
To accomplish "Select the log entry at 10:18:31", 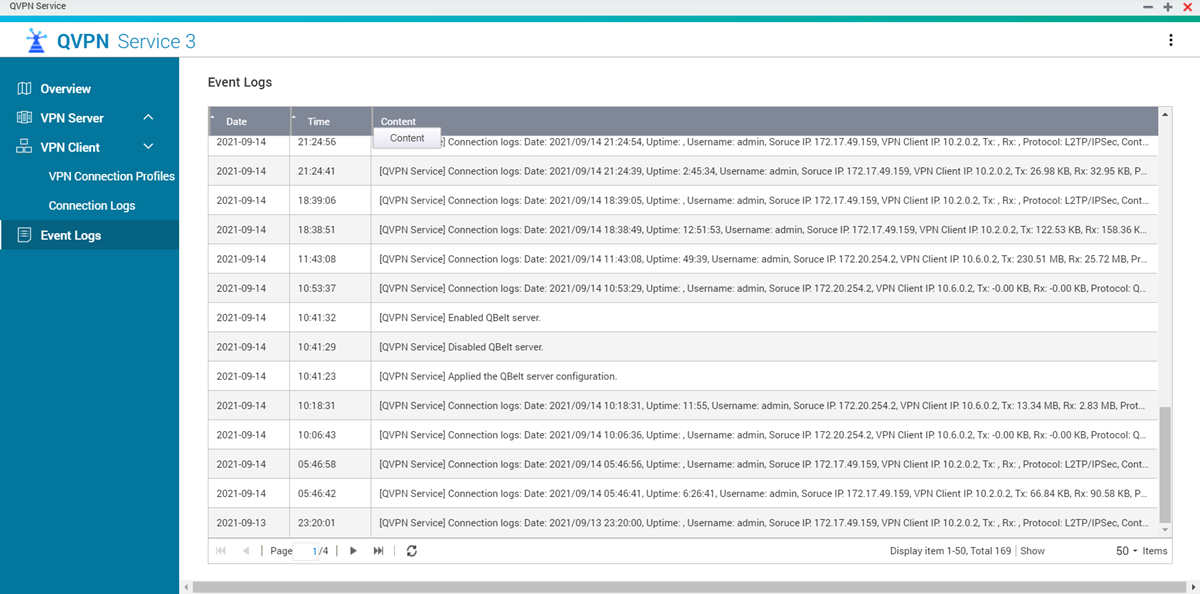I will [683, 406].
